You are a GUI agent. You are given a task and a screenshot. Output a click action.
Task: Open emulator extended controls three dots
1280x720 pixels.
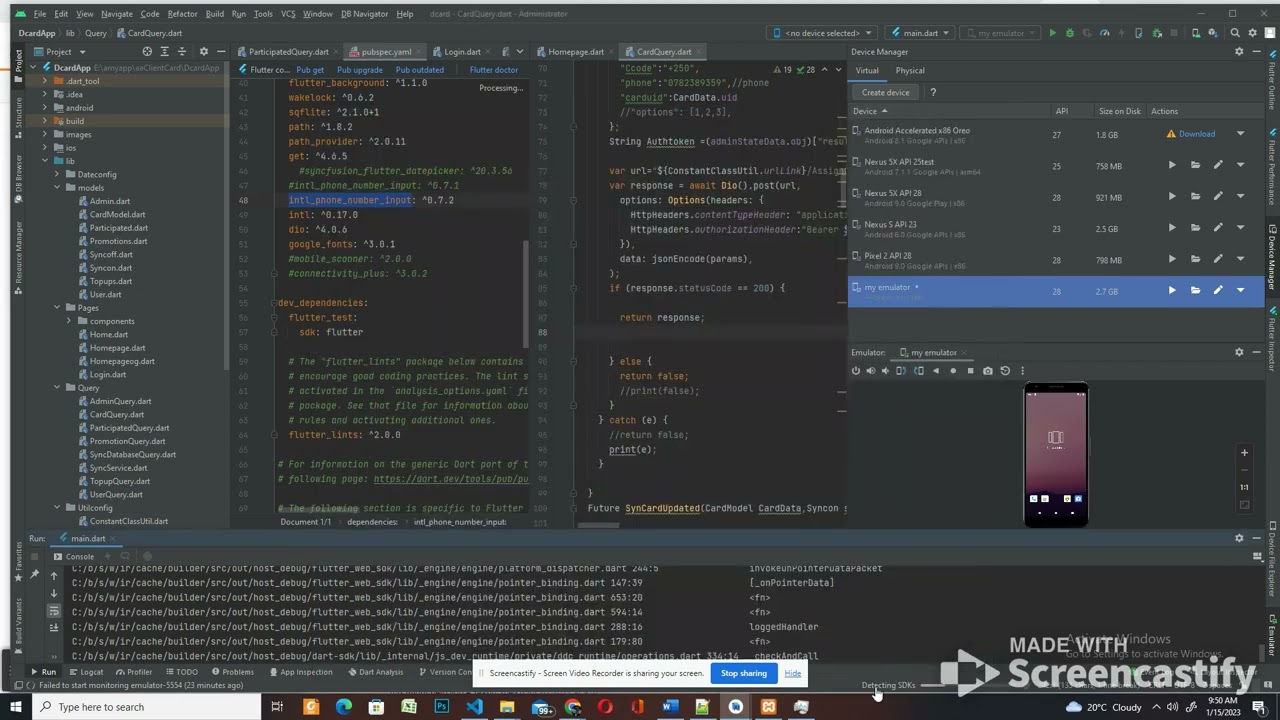1022,371
